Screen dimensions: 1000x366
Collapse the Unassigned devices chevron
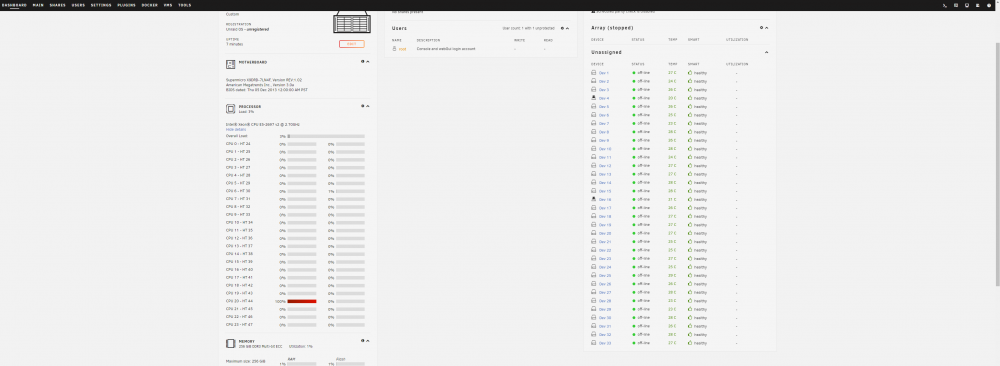point(767,52)
